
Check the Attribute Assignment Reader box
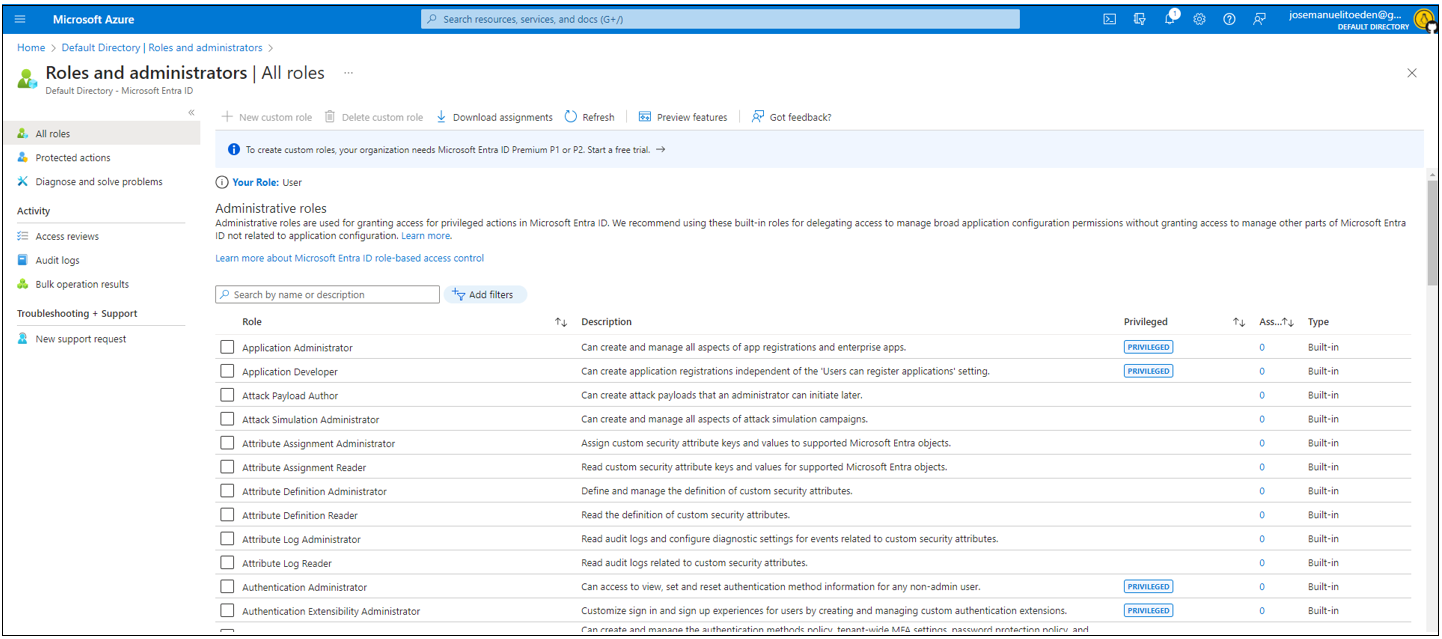pyautogui.click(x=227, y=467)
